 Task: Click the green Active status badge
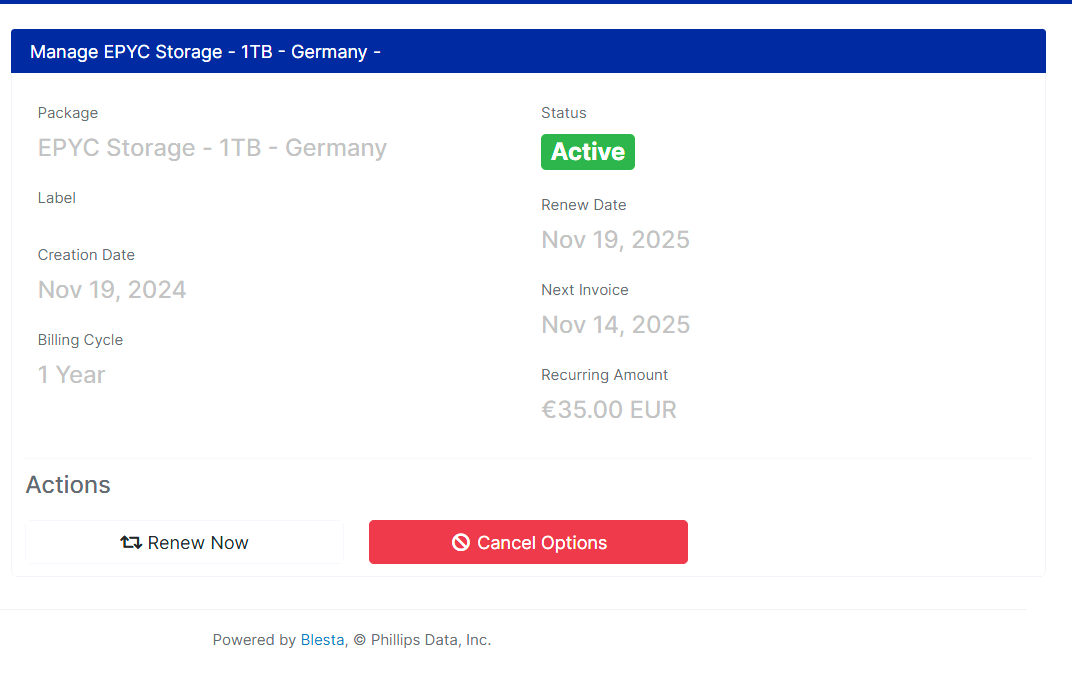(587, 152)
